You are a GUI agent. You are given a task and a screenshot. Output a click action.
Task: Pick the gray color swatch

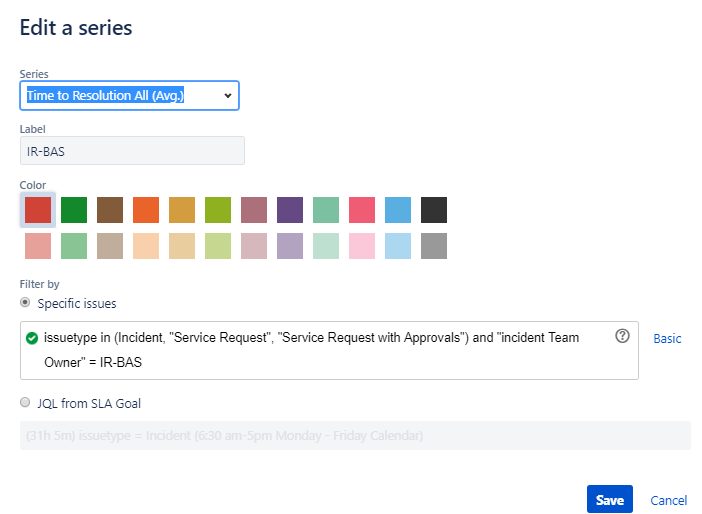coord(434,246)
